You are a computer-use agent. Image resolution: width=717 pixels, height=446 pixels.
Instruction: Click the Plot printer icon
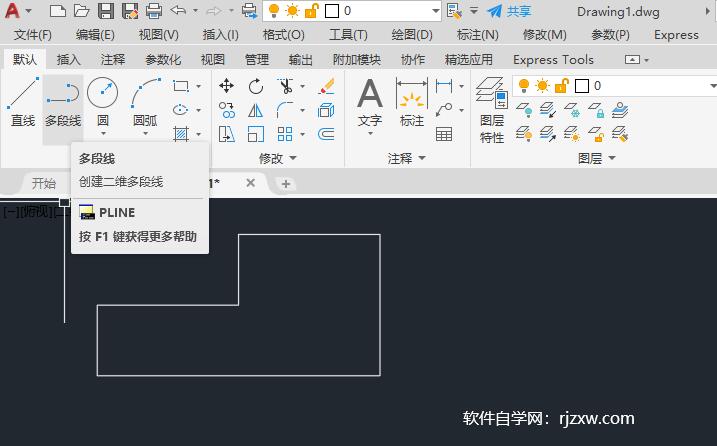tap(154, 11)
